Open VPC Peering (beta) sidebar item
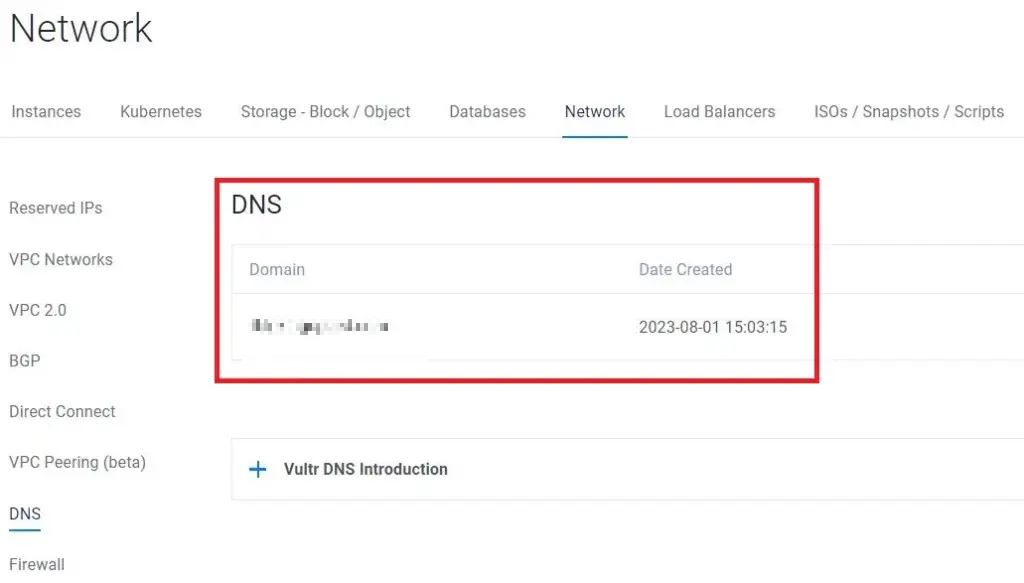This screenshot has height=583, width=1024. click(77, 462)
